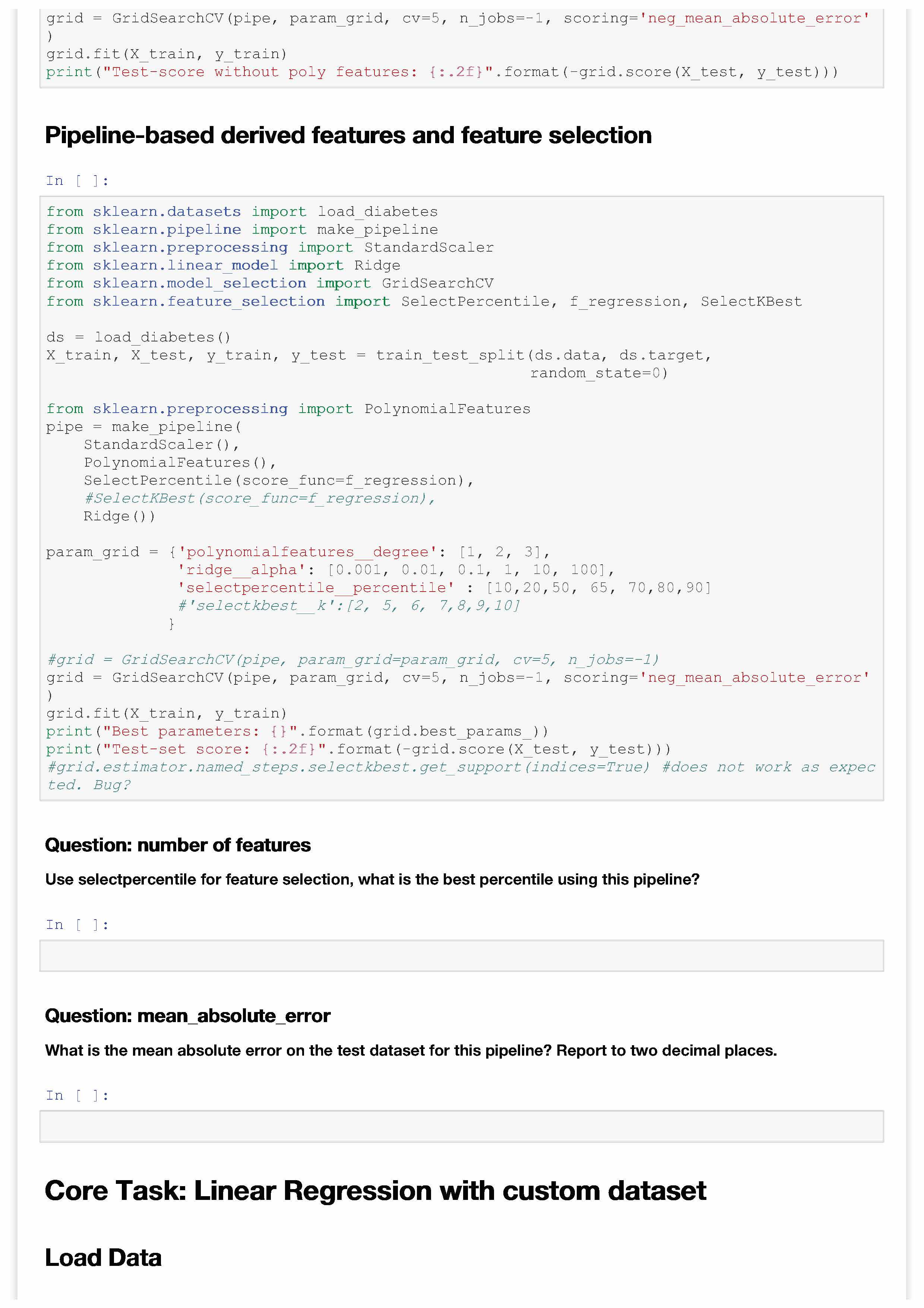Click the empty cell under number of features question

(461, 955)
